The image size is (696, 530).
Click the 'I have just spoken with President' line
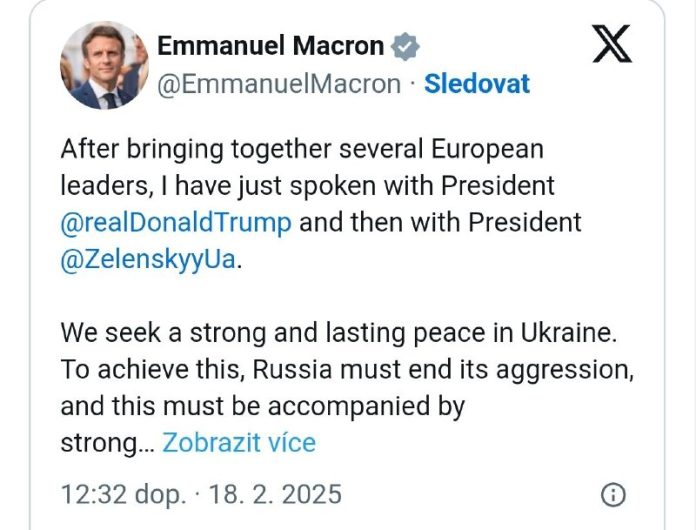point(306,185)
